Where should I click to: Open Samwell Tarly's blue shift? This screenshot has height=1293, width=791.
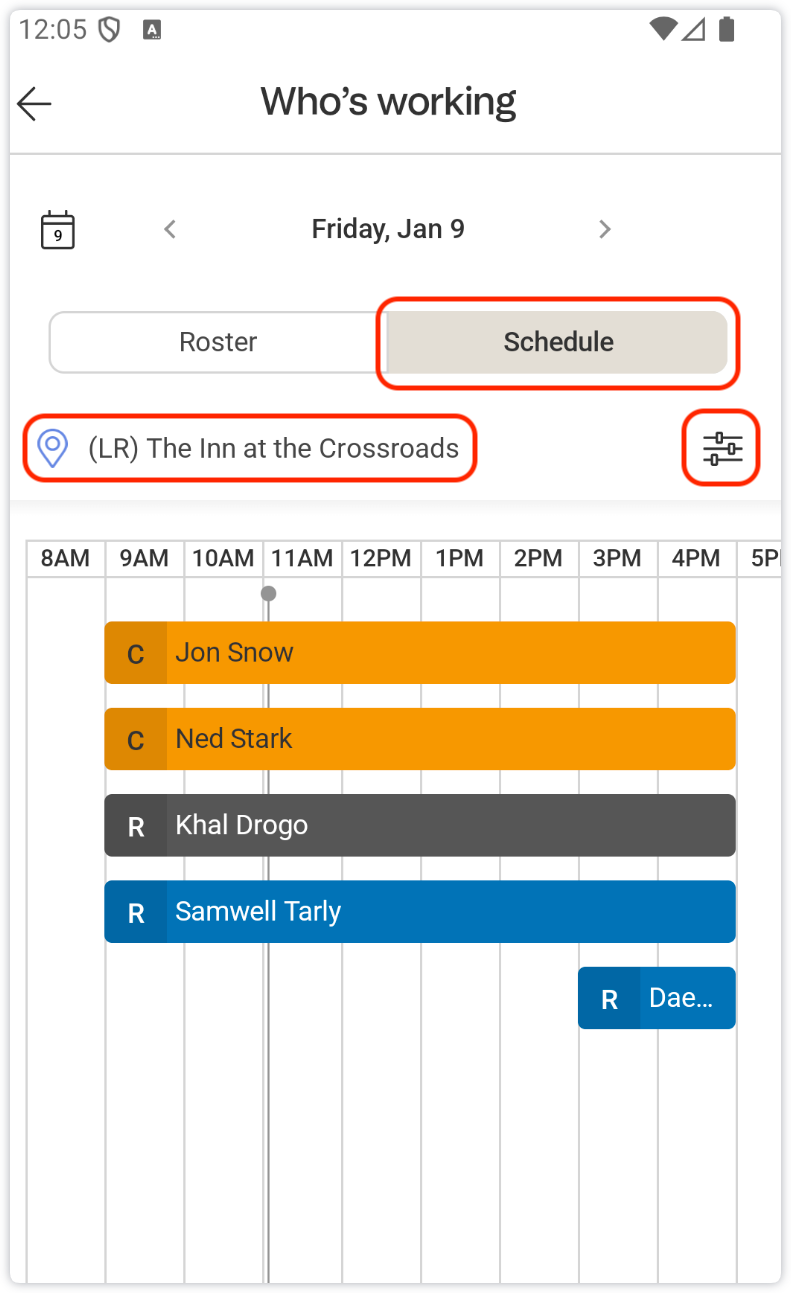coord(450,912)
